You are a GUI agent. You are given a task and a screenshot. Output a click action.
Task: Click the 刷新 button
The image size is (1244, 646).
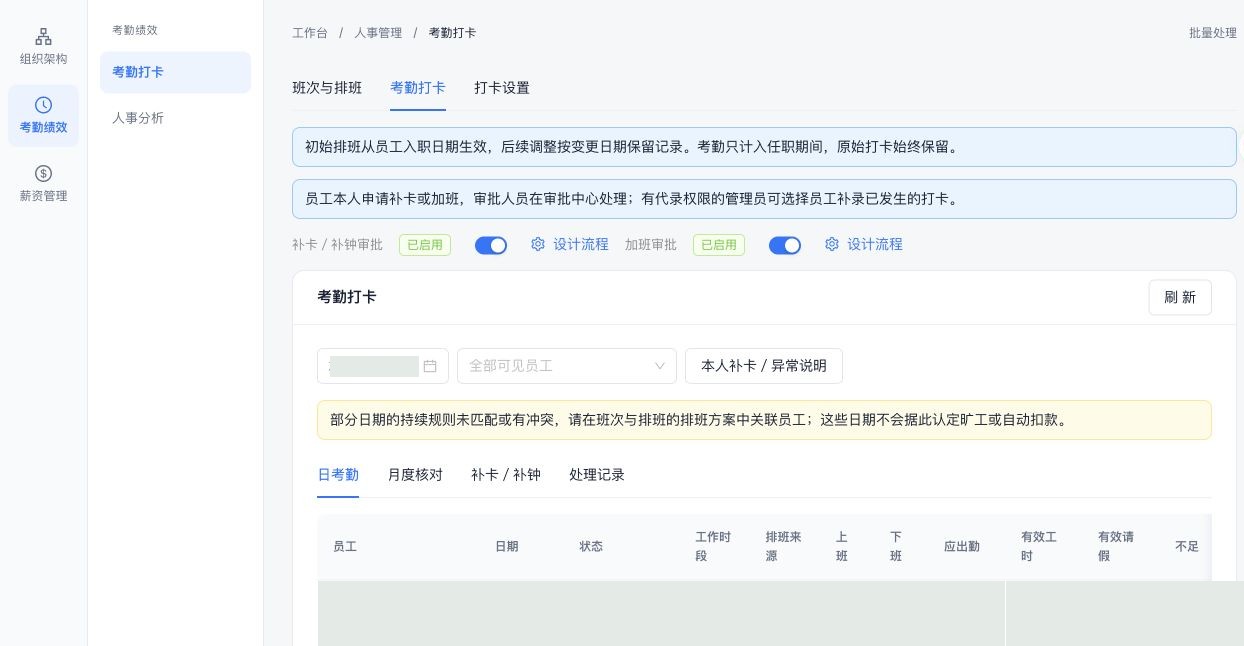[1180, 297]
